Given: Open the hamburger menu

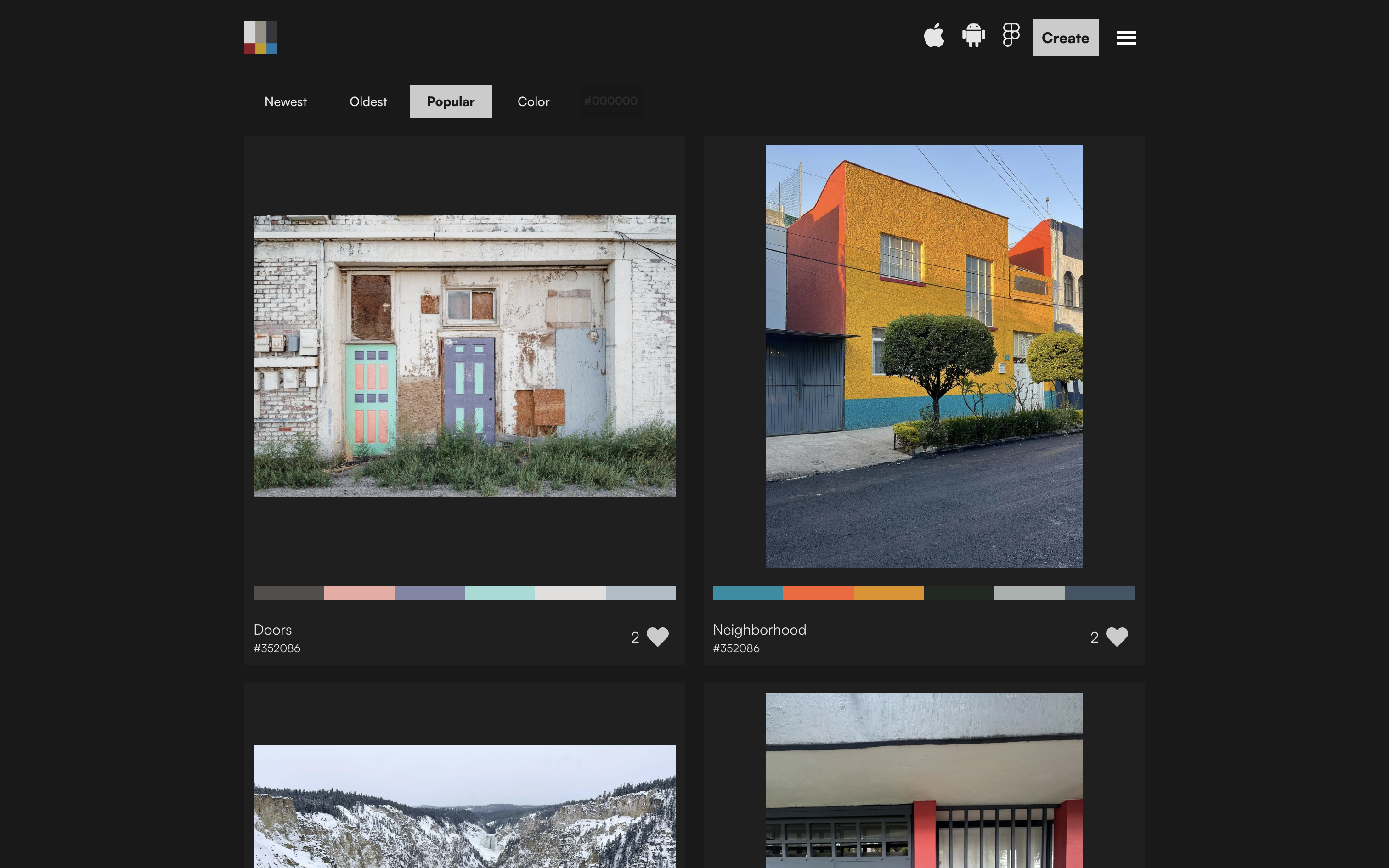Looking at the screenshot, I should pyautogui.click(x=1125, y=38).
